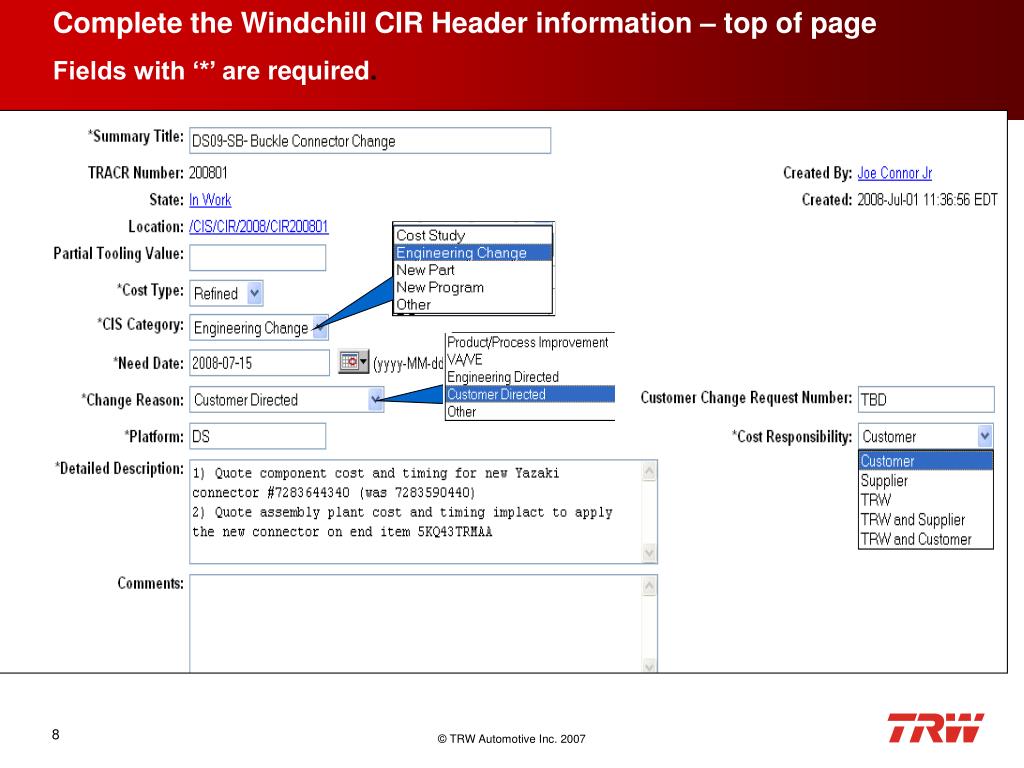This screenshot has width=1024, height=768.
Task: Click the Customer Change Request Number field
Action: [x=926, y=400]
